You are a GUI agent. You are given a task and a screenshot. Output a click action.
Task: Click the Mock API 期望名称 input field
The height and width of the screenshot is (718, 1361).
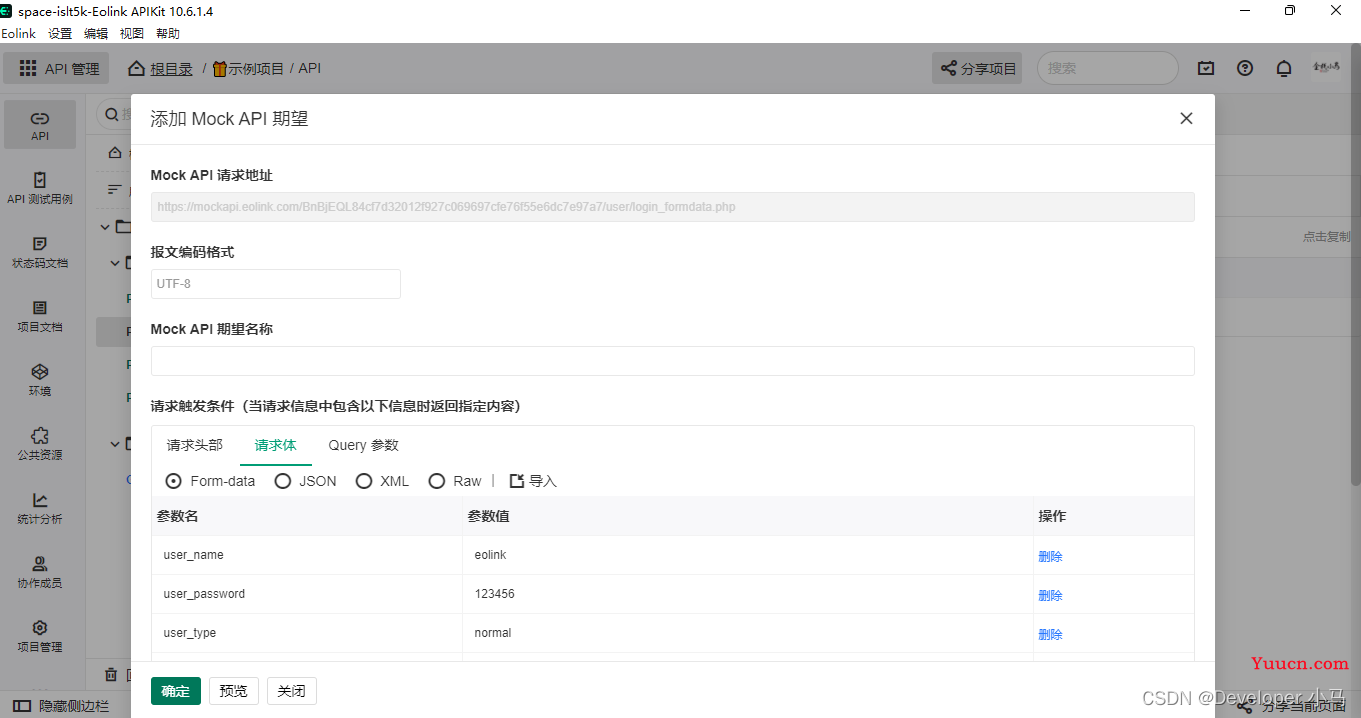(x=673, y=361)
